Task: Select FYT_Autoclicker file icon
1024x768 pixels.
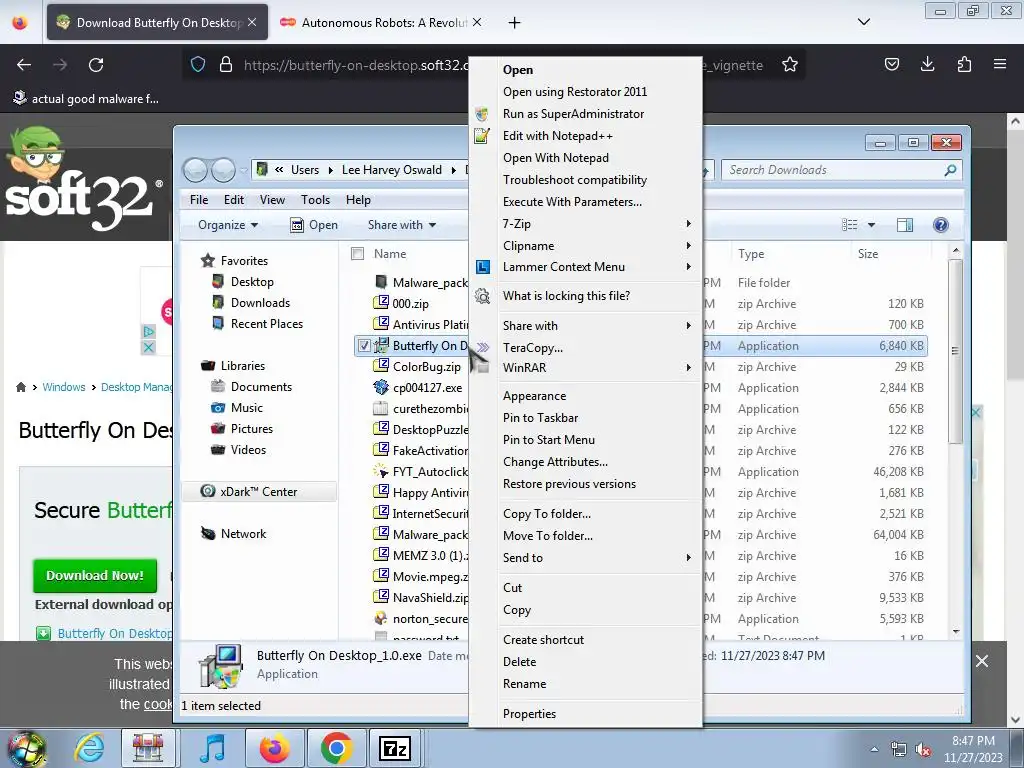Action: tap(381, 472)
